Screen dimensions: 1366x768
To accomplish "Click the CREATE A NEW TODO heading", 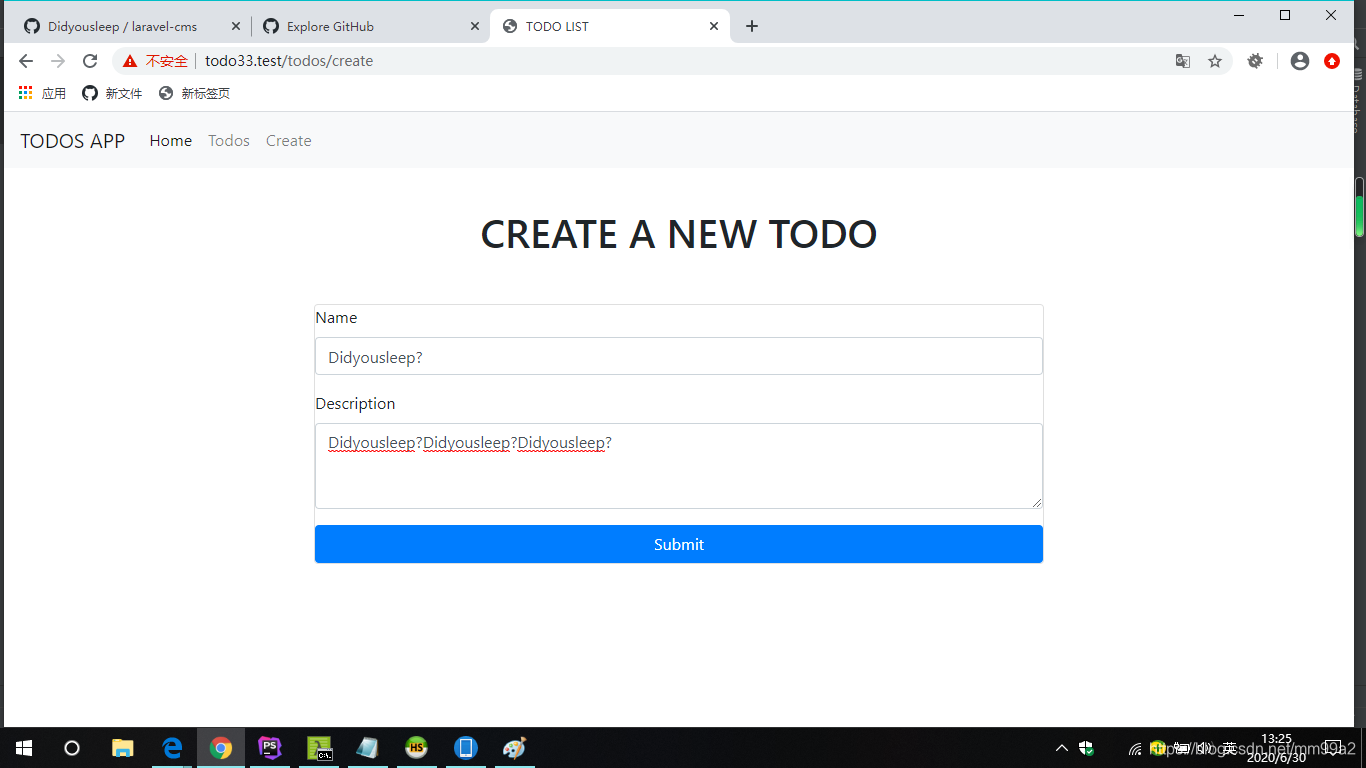I will pyautogui.click(x=679, y=235).
